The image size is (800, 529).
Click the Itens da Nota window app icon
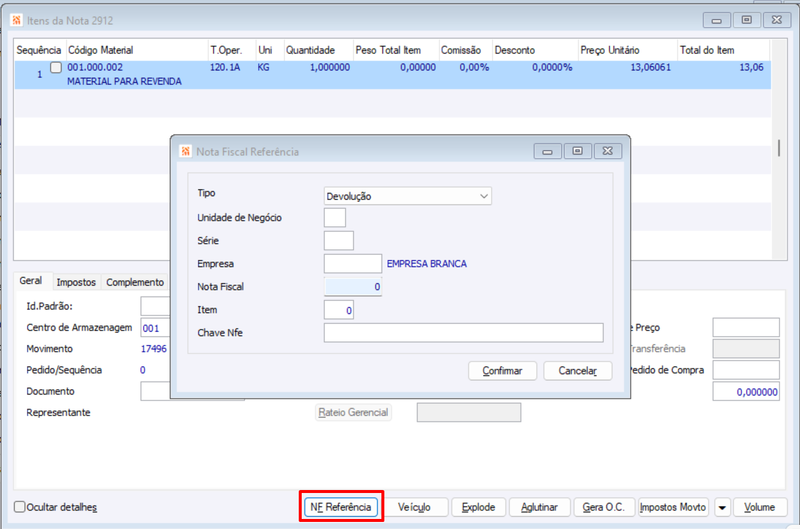click(16, 20)
